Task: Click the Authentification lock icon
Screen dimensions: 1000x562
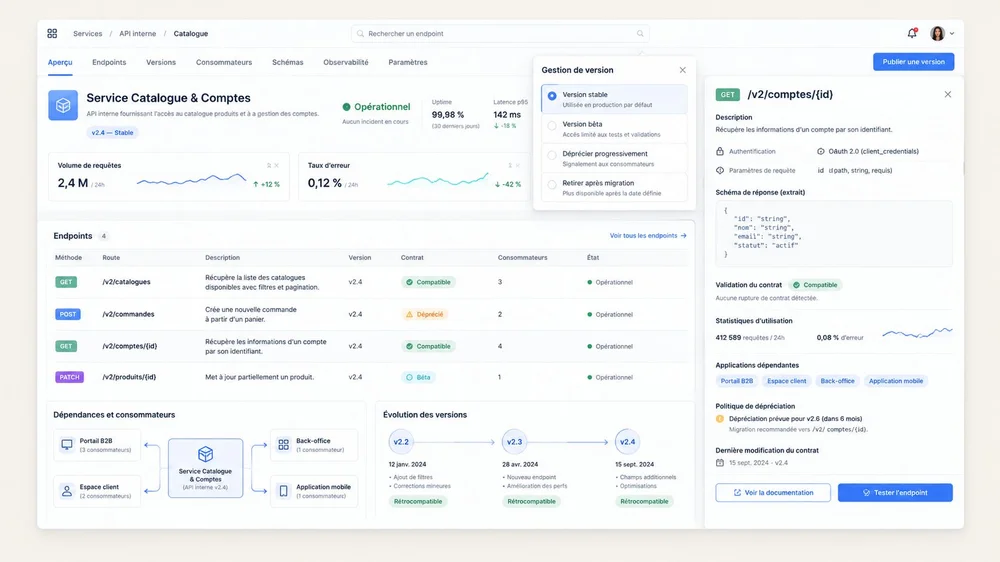Action: tap(720, 151)
